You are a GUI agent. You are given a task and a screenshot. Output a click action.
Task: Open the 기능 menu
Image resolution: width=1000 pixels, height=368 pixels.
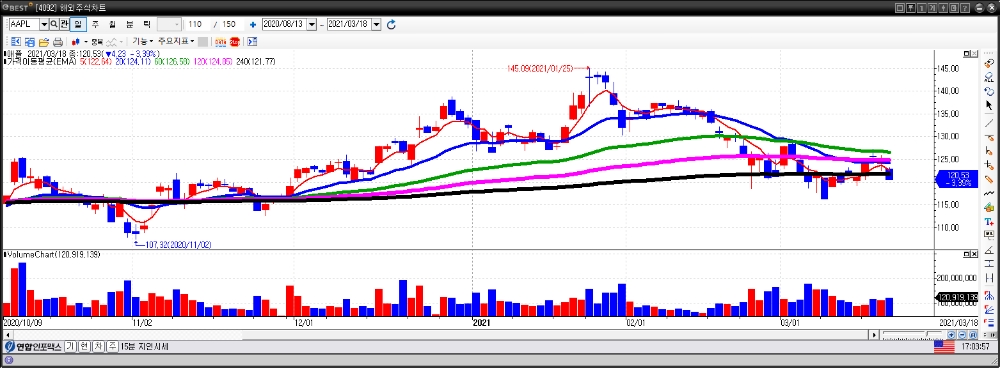[x=143, y=41]
